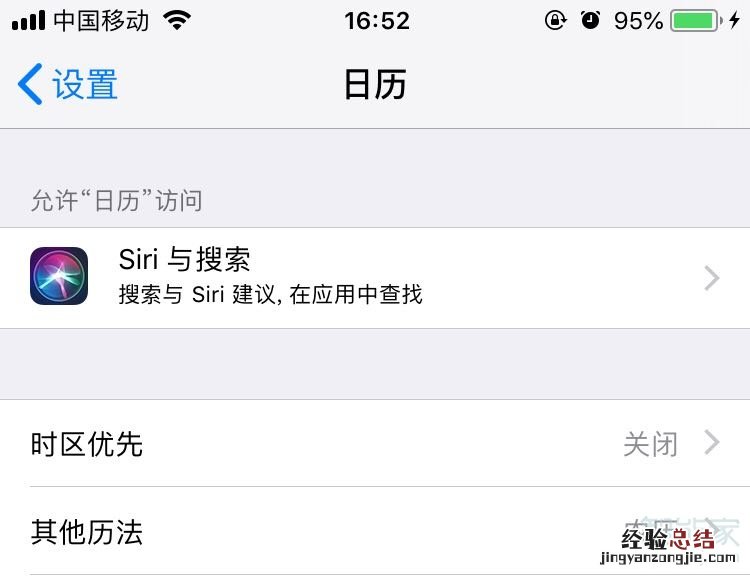Expand the Siri 与搜索 row chevron
Image resolution: width=750 pixels, height=576 pixels.
712,278
